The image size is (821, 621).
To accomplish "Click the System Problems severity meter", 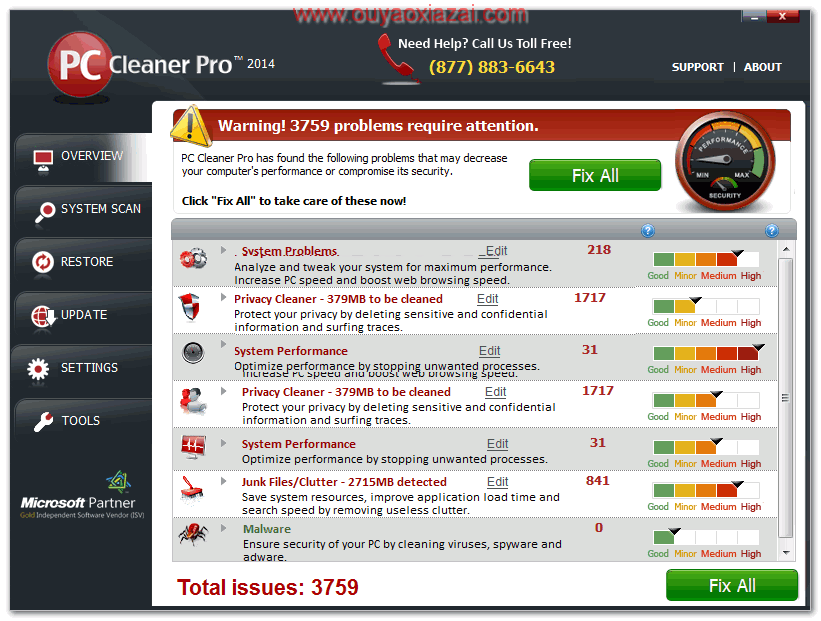I will click(706, 259).
